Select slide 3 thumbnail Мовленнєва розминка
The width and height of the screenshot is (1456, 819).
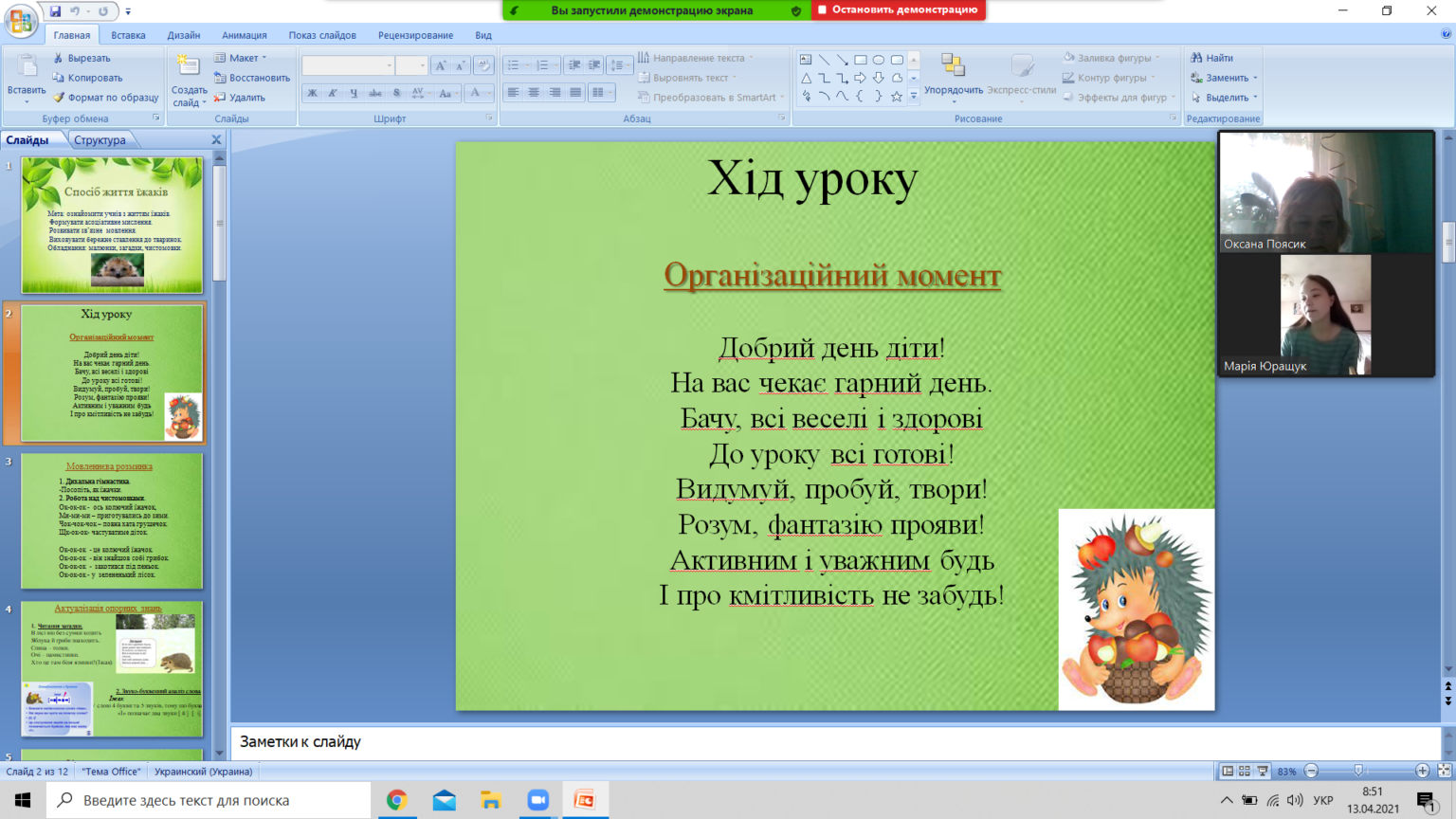pyautogui.click(x=112, y=520)
